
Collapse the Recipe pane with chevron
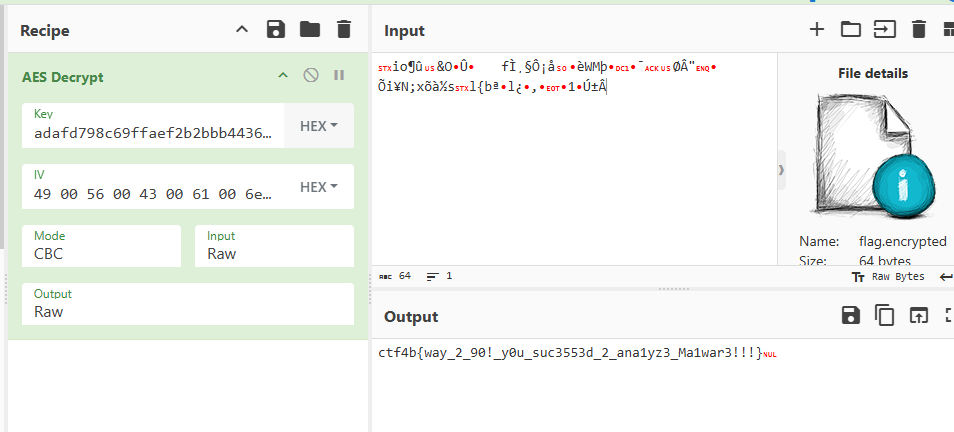pyautogui.click(x=242, y=29)
